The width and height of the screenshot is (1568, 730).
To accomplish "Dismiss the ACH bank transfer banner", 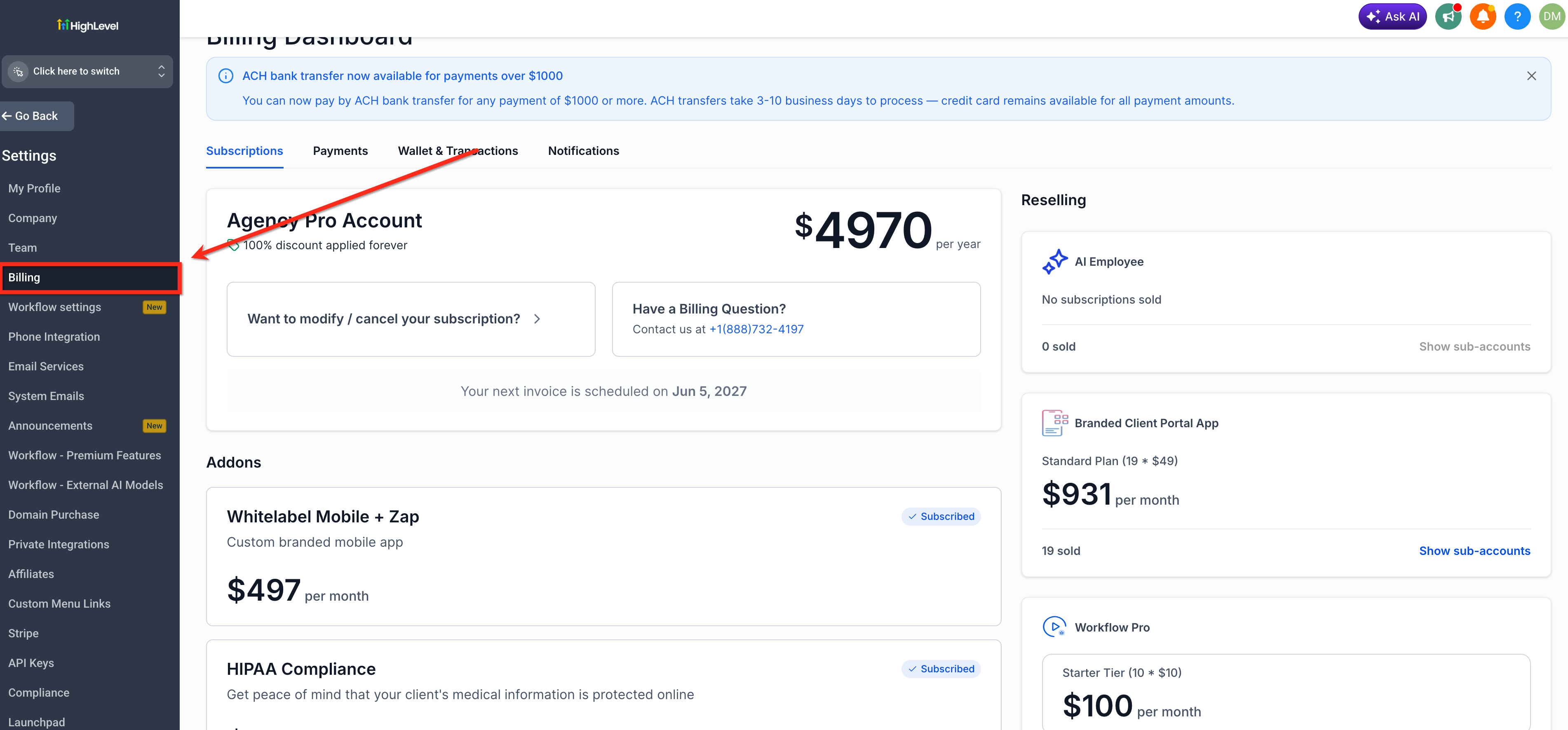I will (1531, 76).
